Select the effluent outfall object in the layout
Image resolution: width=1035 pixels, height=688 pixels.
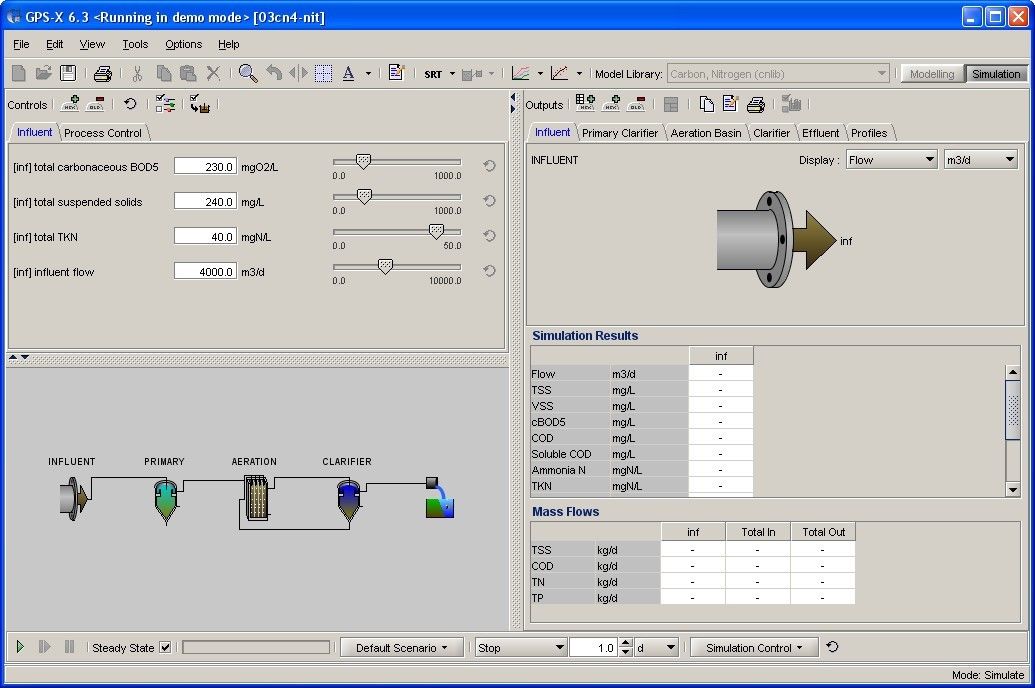(x=440, y=498)
